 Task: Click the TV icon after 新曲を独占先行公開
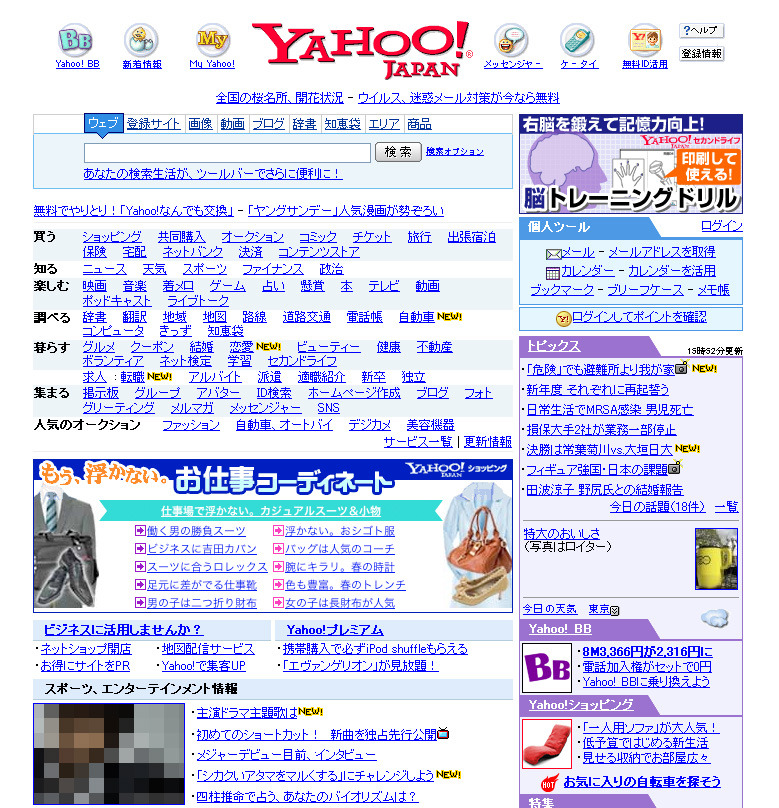tap(443, 733)
